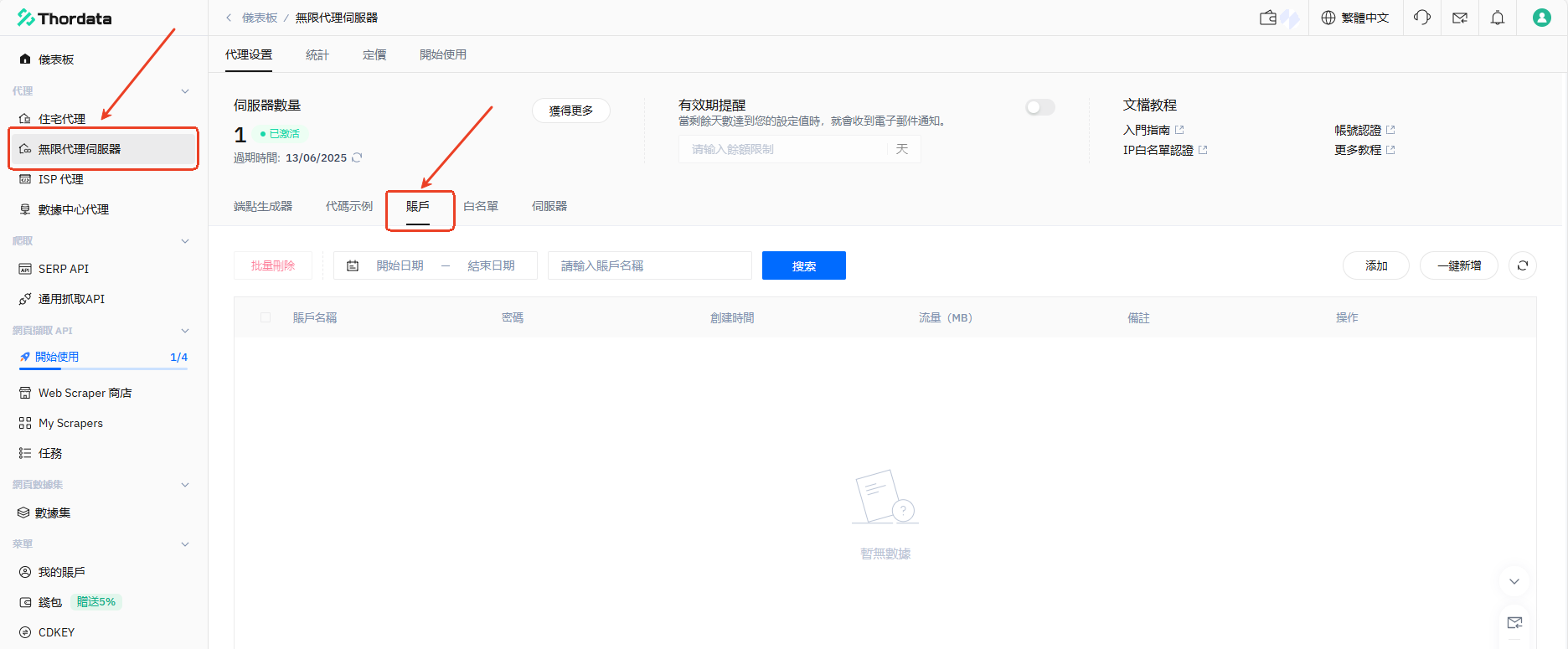Open the 繁體中文 language dropdown

click(x=1355, y=18)
